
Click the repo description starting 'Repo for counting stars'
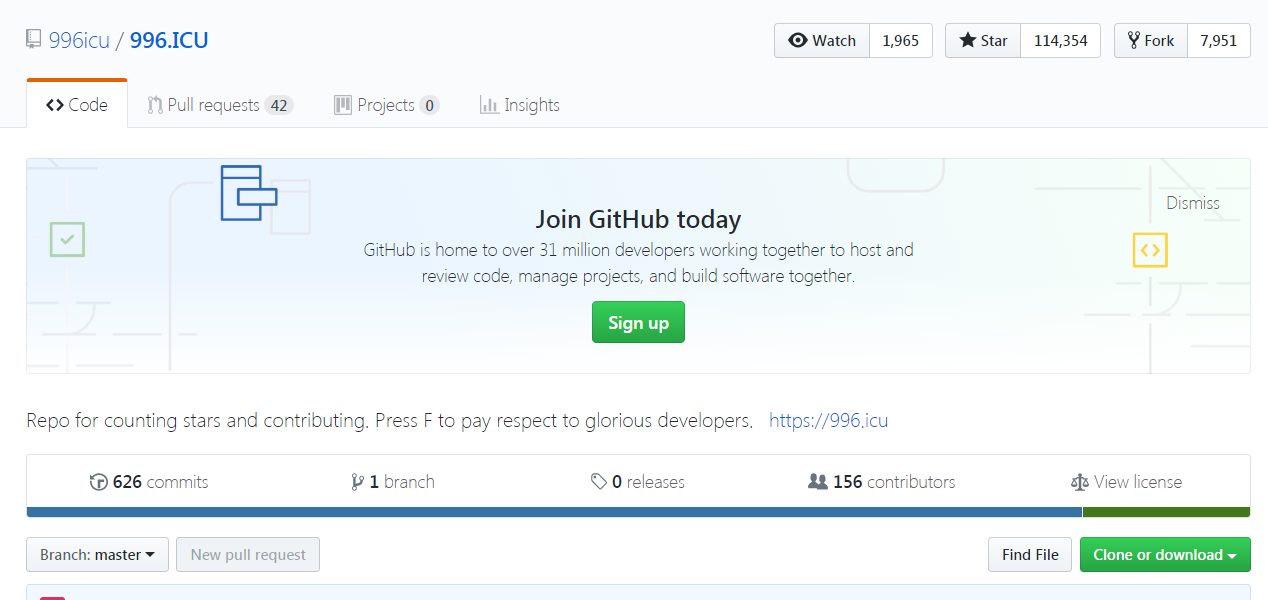pos(390,420)
